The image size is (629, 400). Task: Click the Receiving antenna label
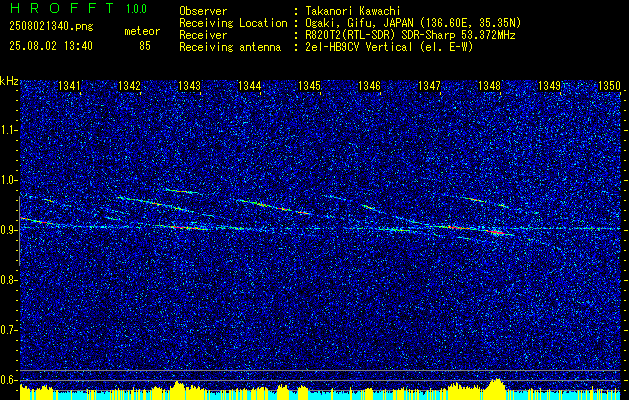[x=230, y=47]
